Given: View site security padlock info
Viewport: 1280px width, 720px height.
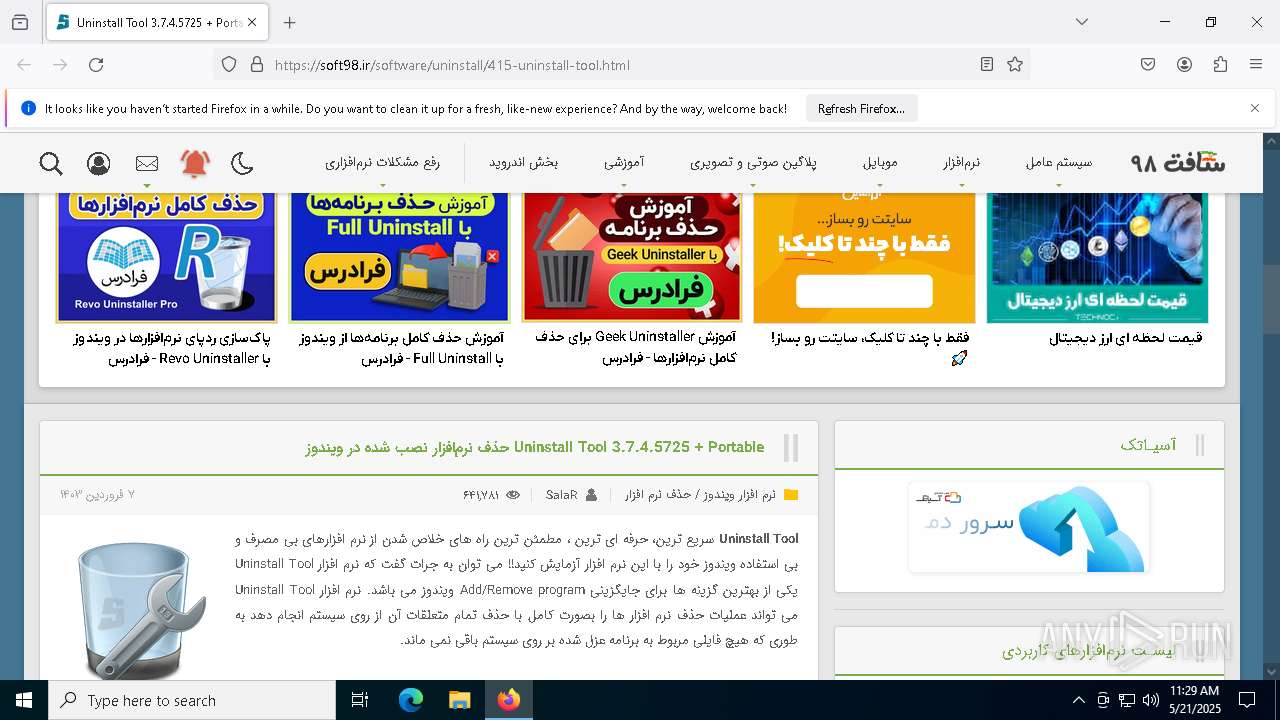Looking at the screenshot, I should point(257,64).
